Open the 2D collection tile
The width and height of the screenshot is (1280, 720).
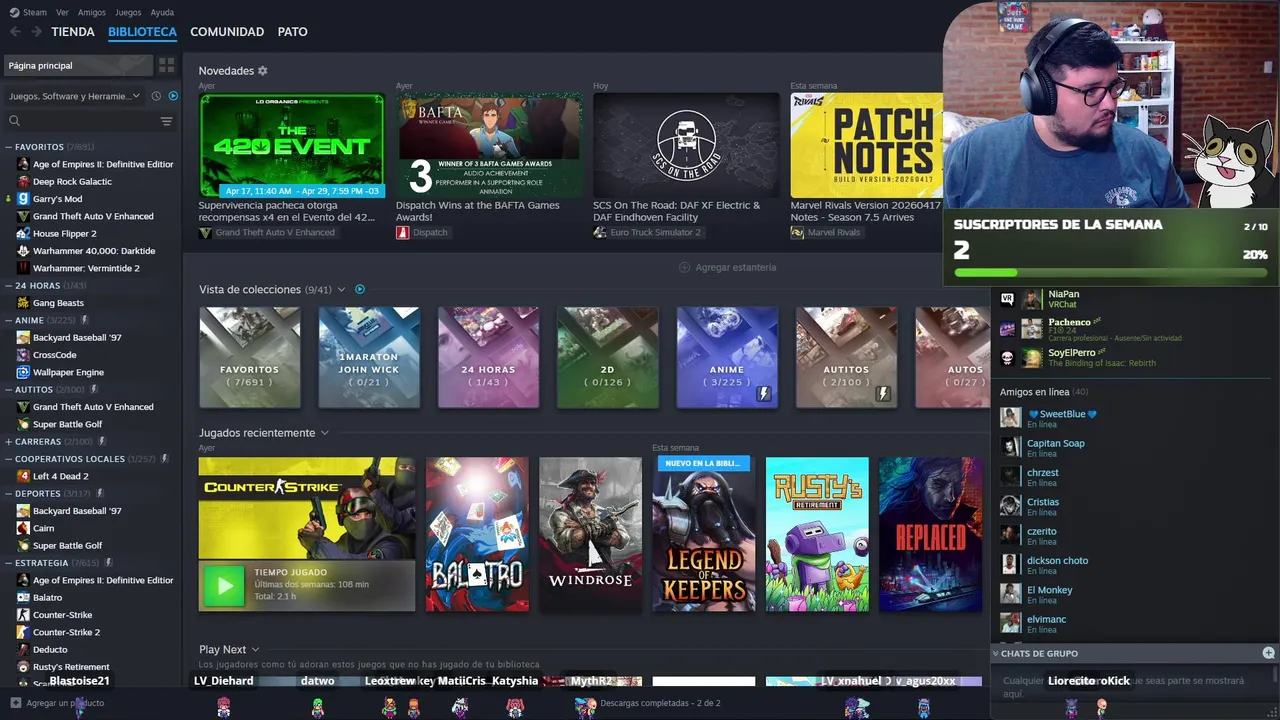[608, 357]
